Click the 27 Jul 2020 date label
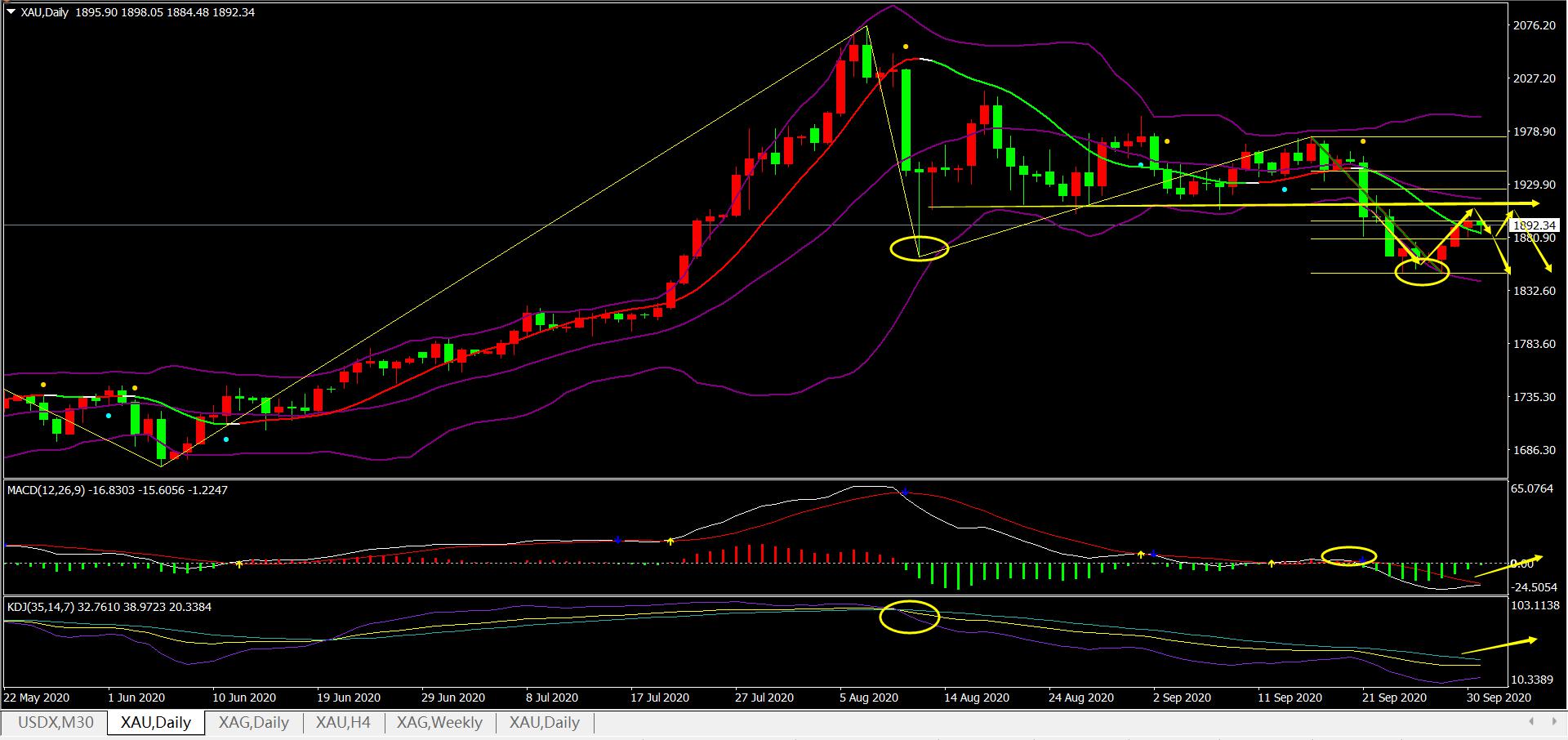Image resolution: width=1568 pixels, height=740 pixels. (764, 698)
